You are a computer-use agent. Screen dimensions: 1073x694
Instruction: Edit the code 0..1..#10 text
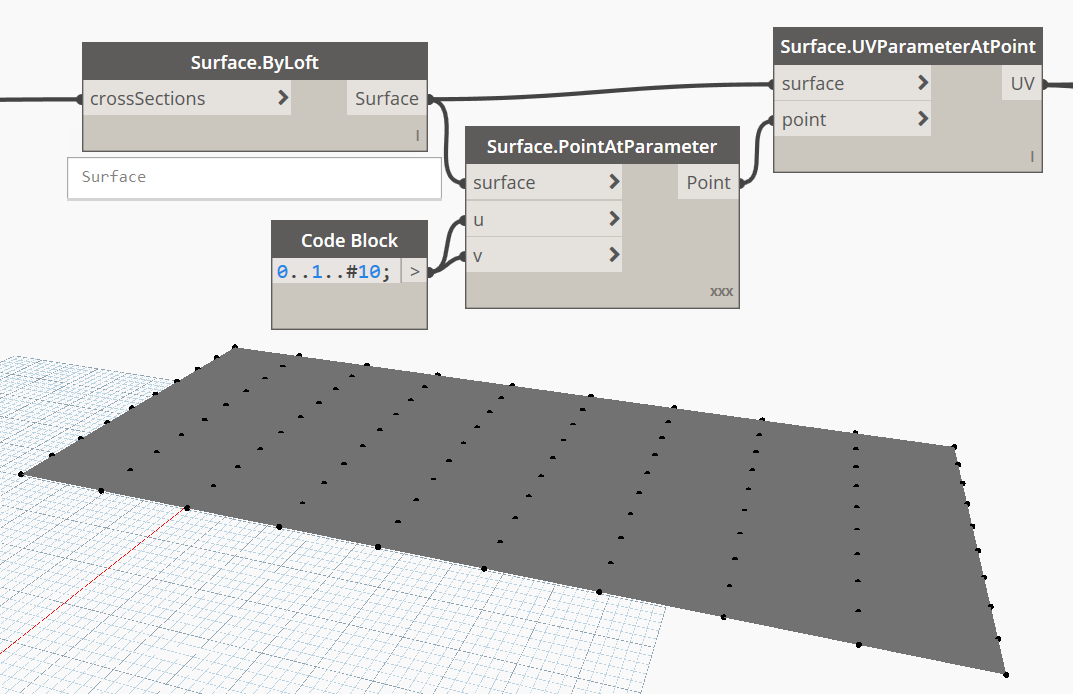click(334, 271)
